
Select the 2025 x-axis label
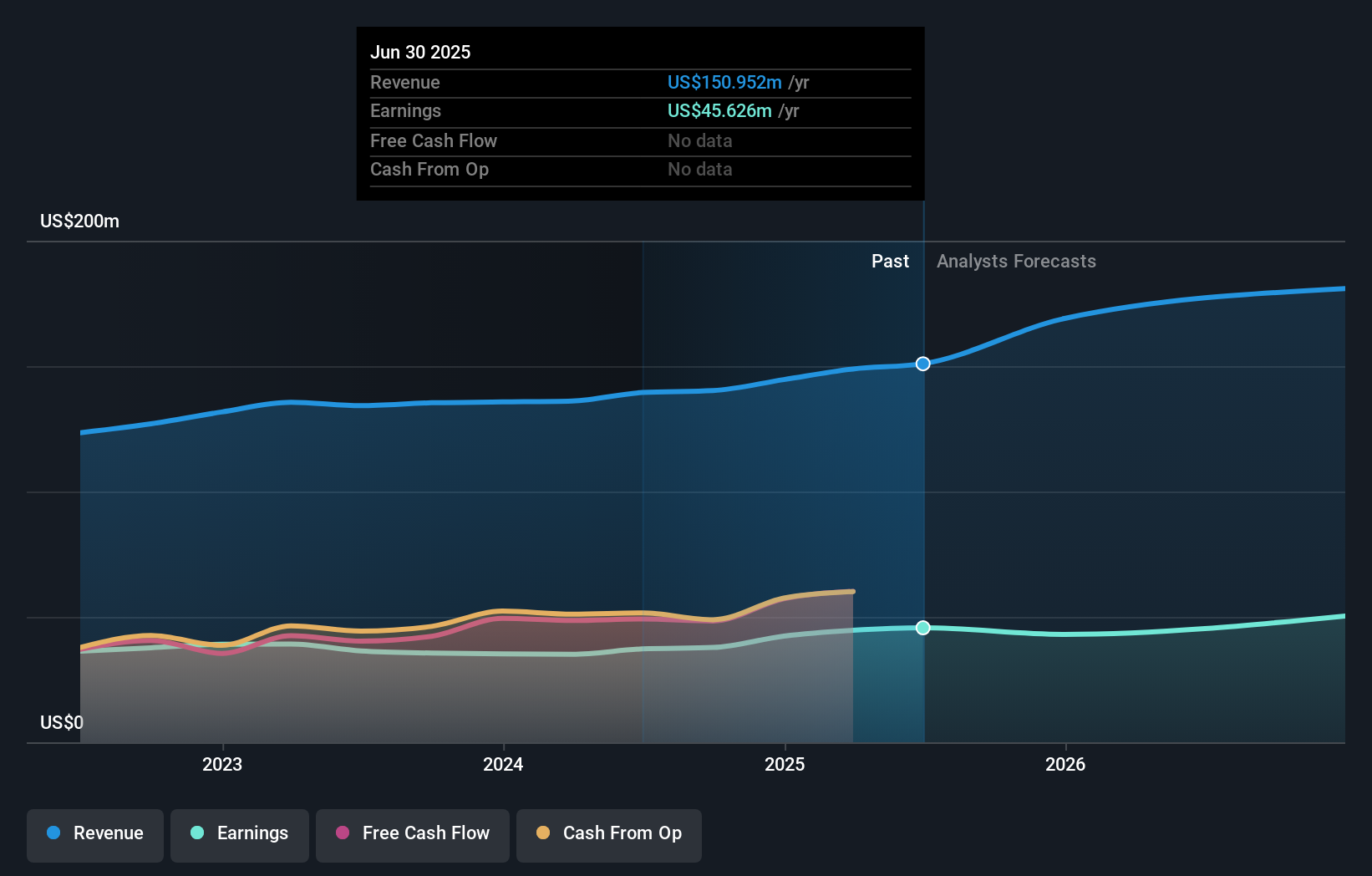[x=785, y=764]
